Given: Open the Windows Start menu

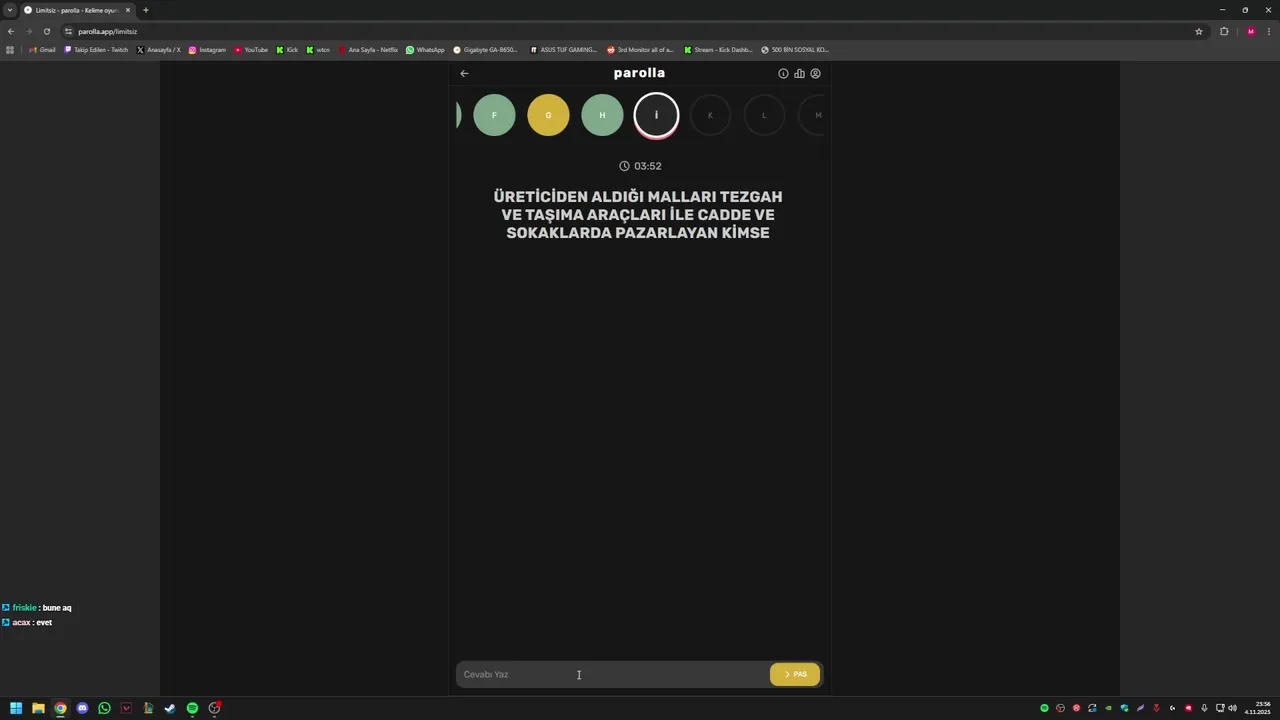Looking at the screenshot, I should pyautogui.click(x=16, y=708).
